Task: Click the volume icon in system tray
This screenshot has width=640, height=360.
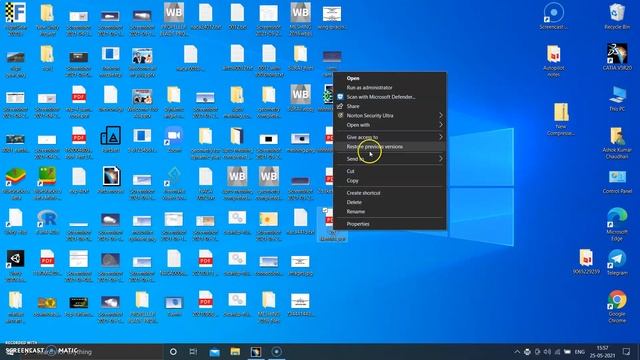Action: 547,351
